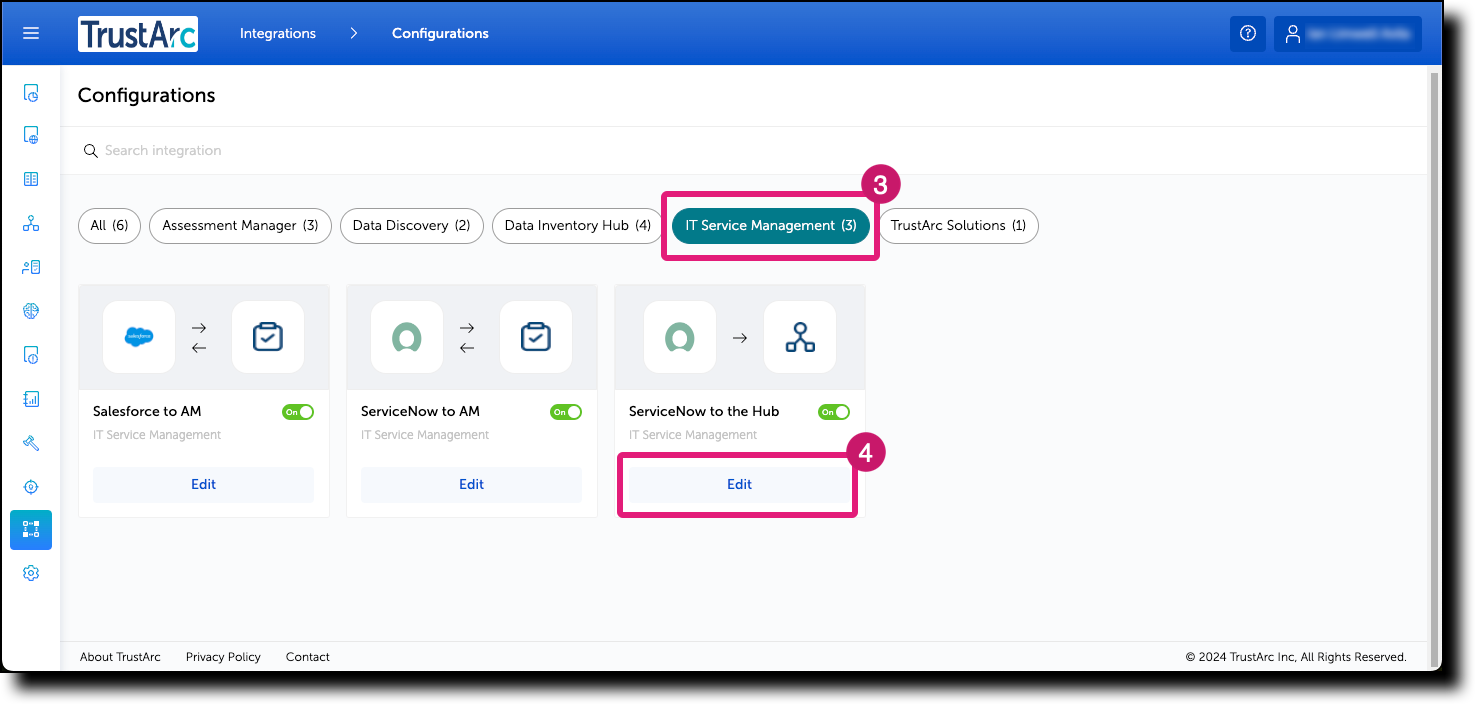Viewport: 1475px width, 704px height.
Task: Click Edit on ServiceNow to the Hub
Action: click(738, 484)
